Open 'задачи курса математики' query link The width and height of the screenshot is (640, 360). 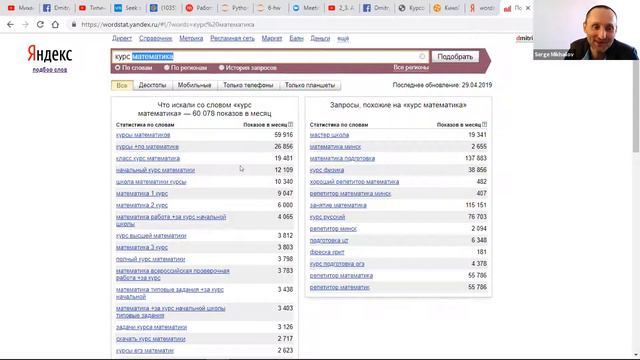(151, 327)
